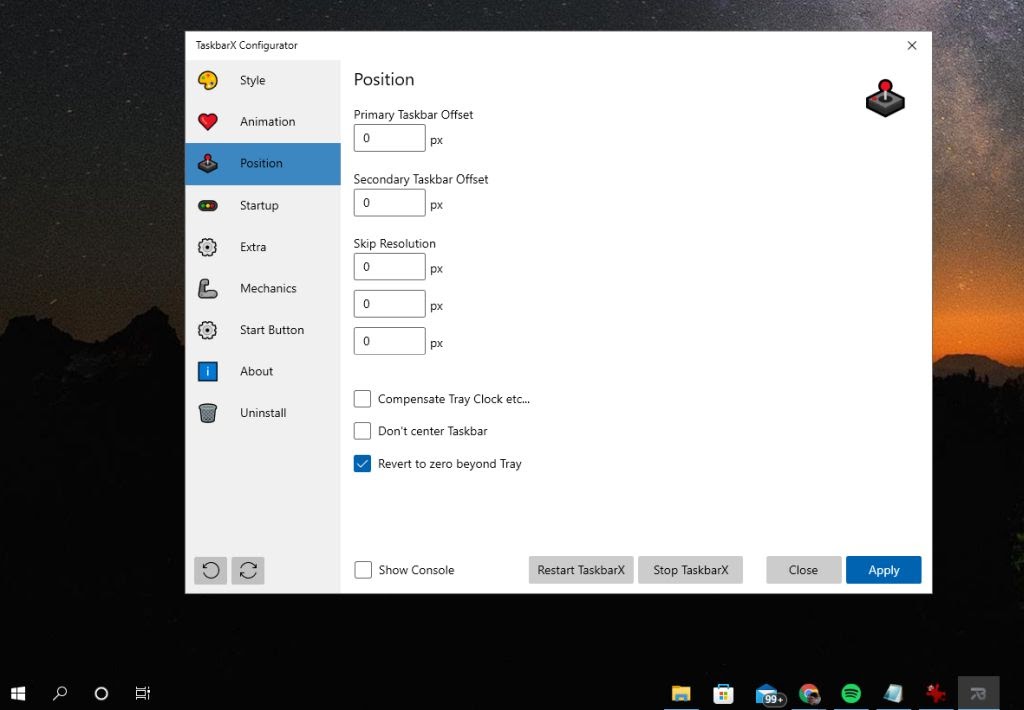This screenshot has width=1024, height=710.
Task: Click the Primary Taskbar Offset input field
Action: (x=389, y=138)
